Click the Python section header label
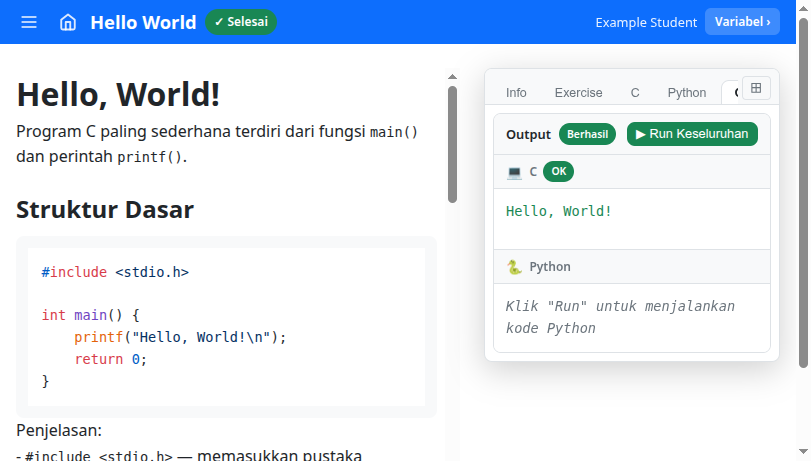Image resolution: width=811 pixels, height=461 pixels. pos(550,267)
